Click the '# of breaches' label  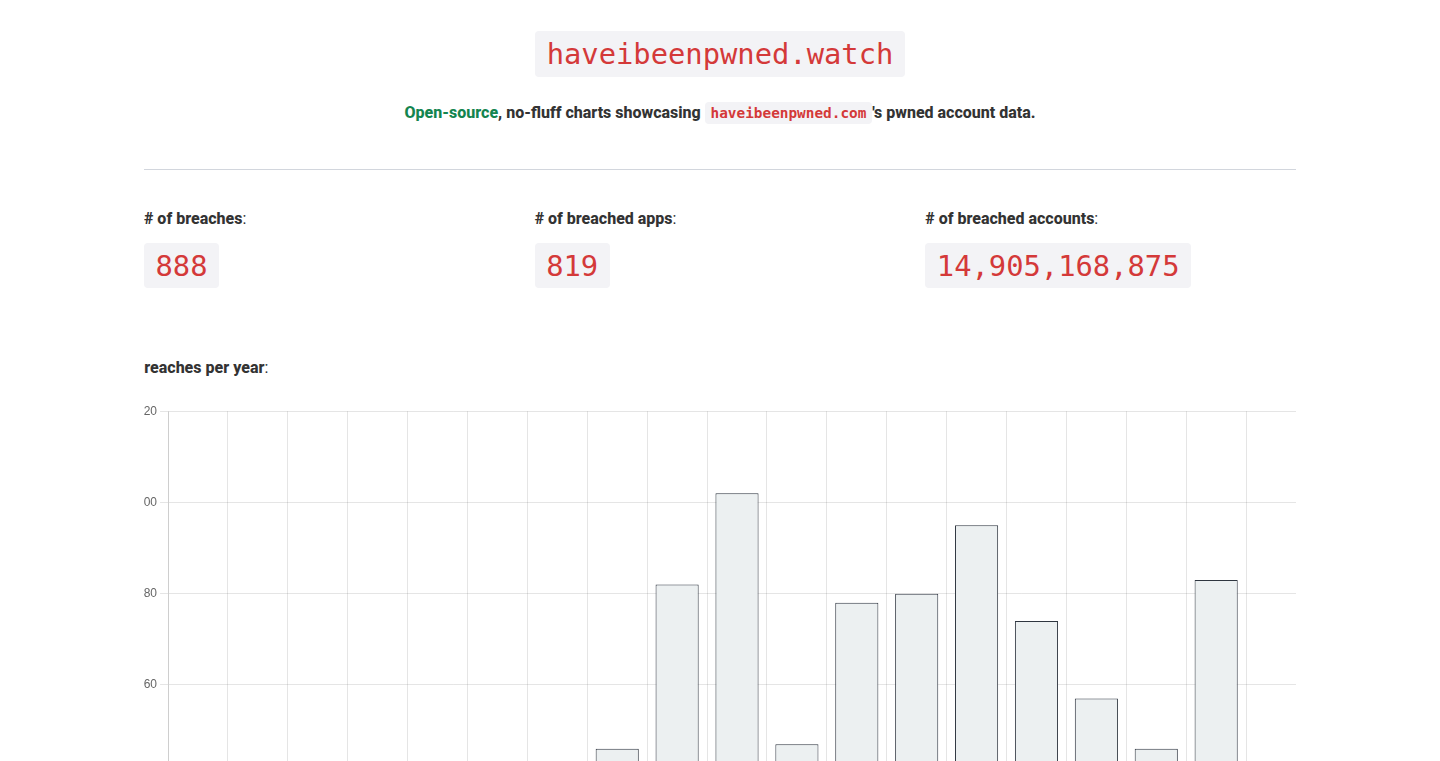coord(193,218)
